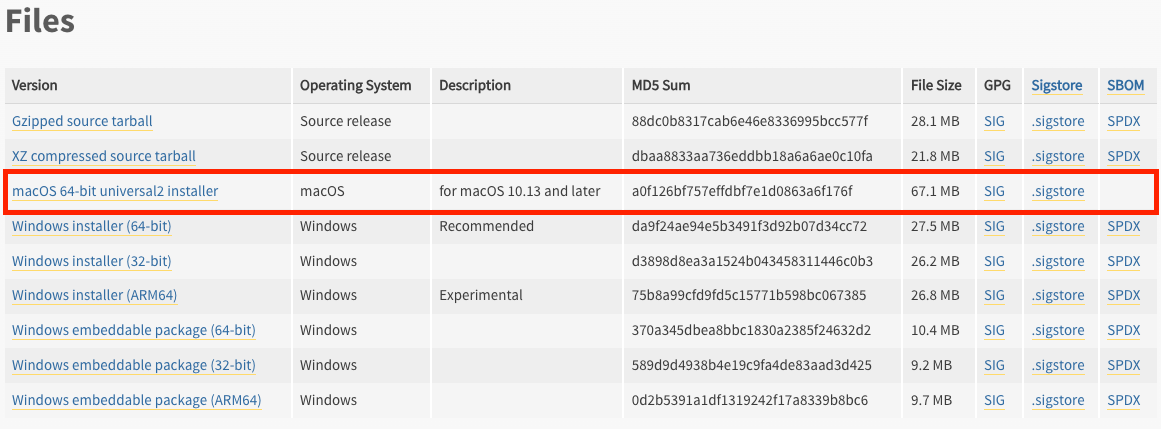Open SIG for Windows embeddable package (ARM64)
The width and height of the screenshot is (1161, 429).
coord(994,400)
